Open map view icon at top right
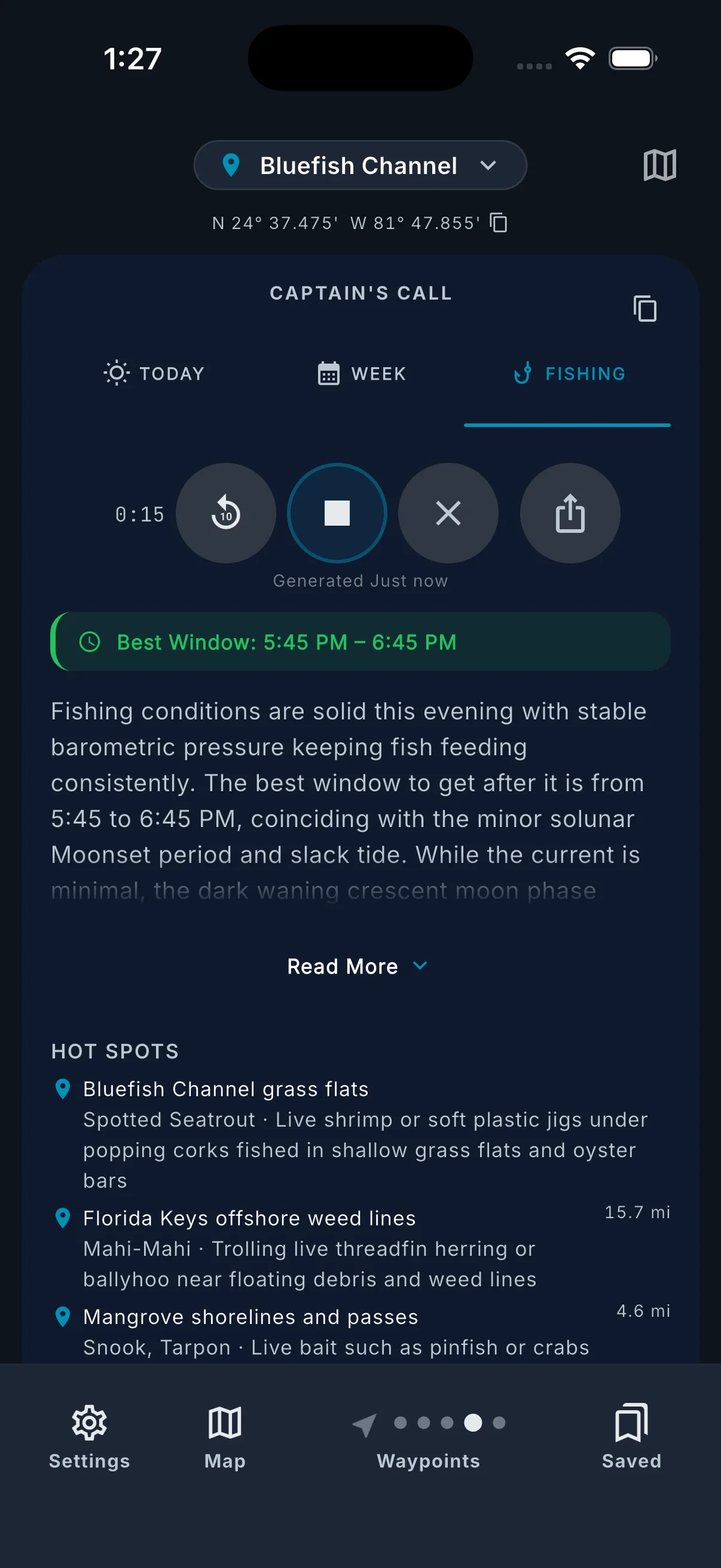 click(659, 165)
